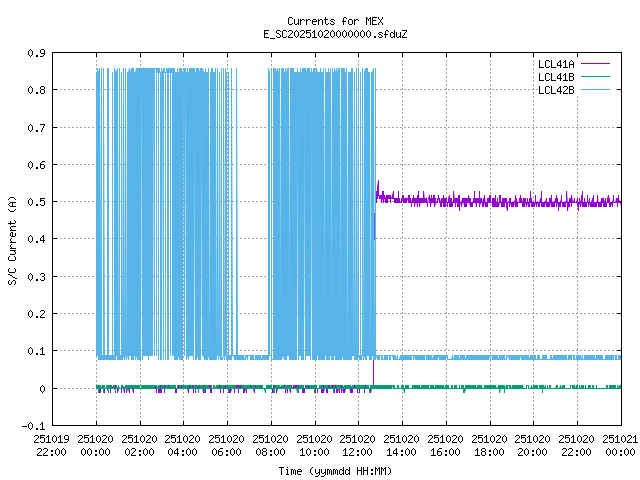Click the purple LCL41A legend line sample

[594, 63]
